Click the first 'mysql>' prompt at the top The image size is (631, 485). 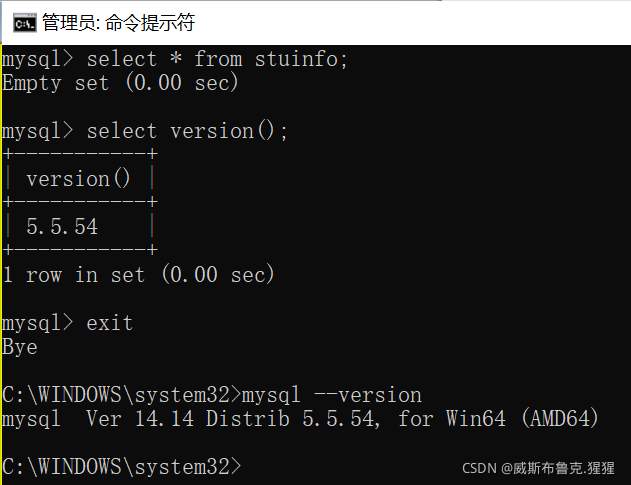pos(38,59)
